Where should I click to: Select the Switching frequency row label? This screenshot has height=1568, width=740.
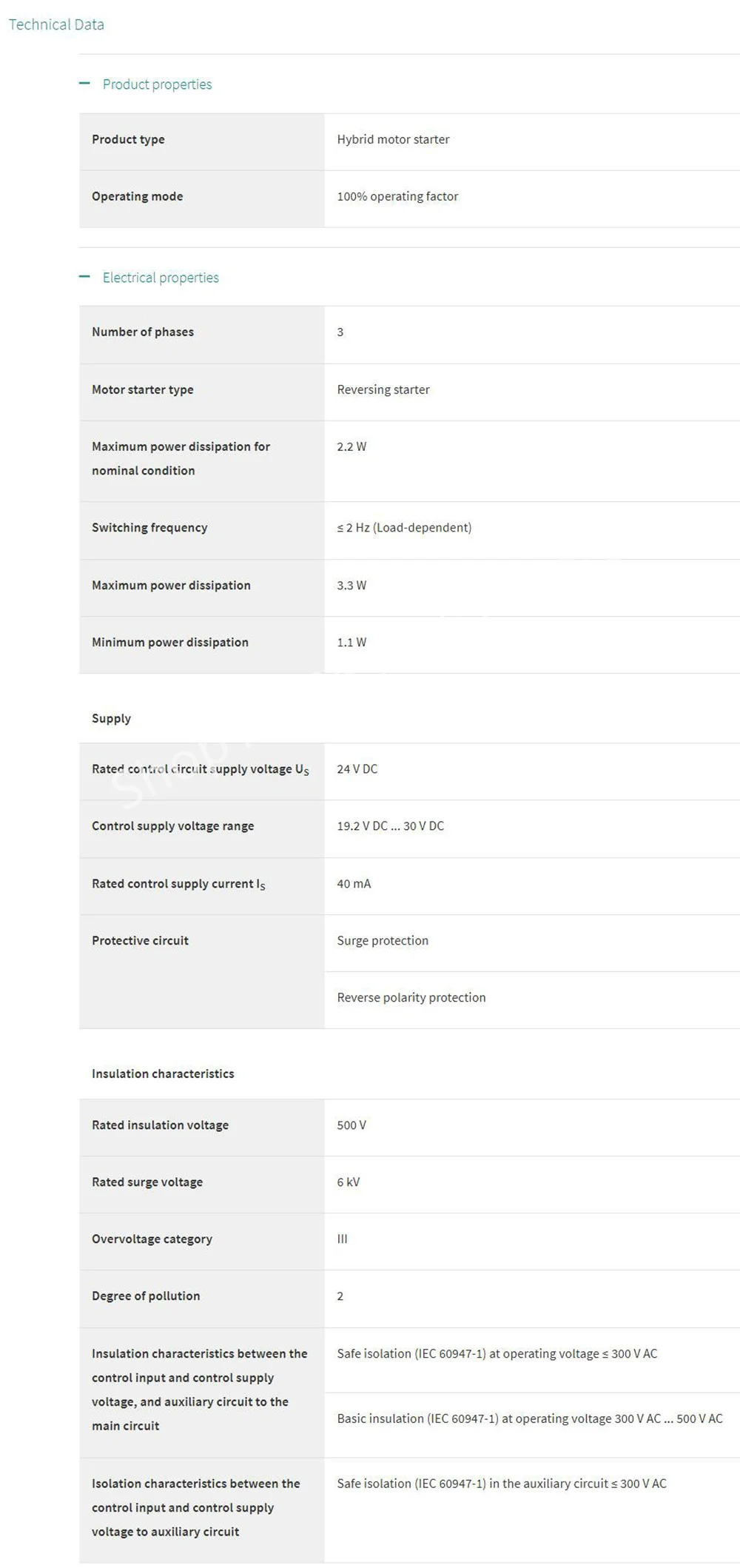tap(149, 527)
